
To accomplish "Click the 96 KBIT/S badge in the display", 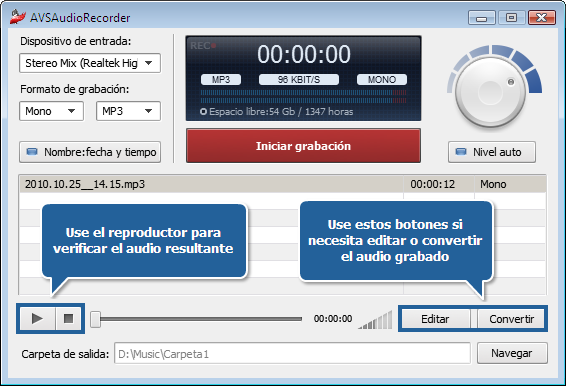I will (299, 79).
